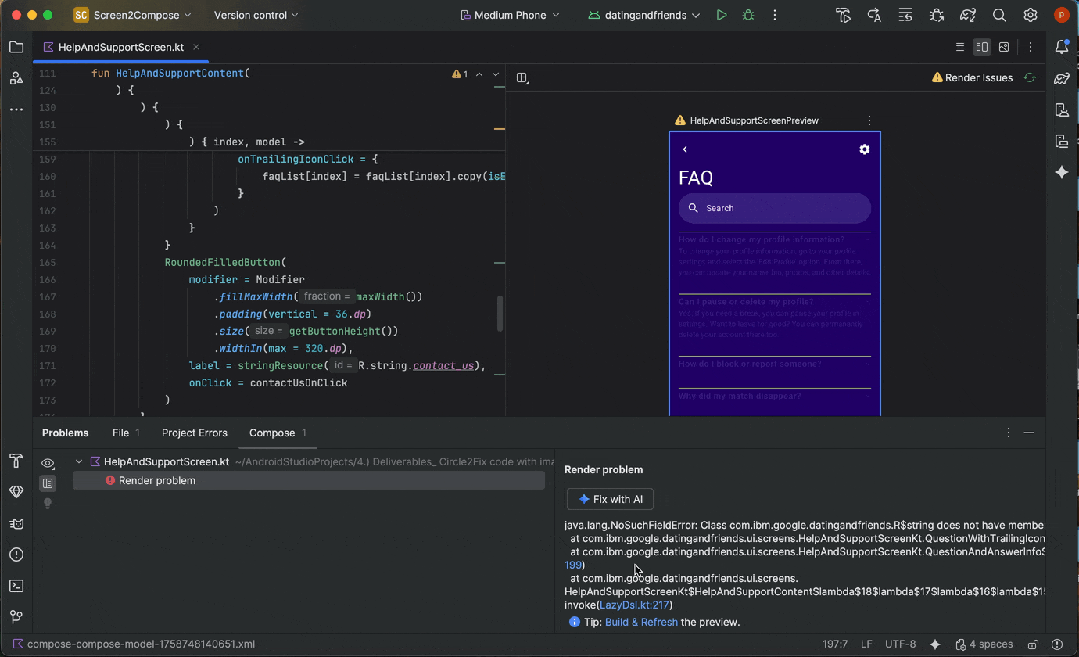Expand the Version control dropdown
Viewport: 1079px width, 657px height.
click(x=256, y=15)
